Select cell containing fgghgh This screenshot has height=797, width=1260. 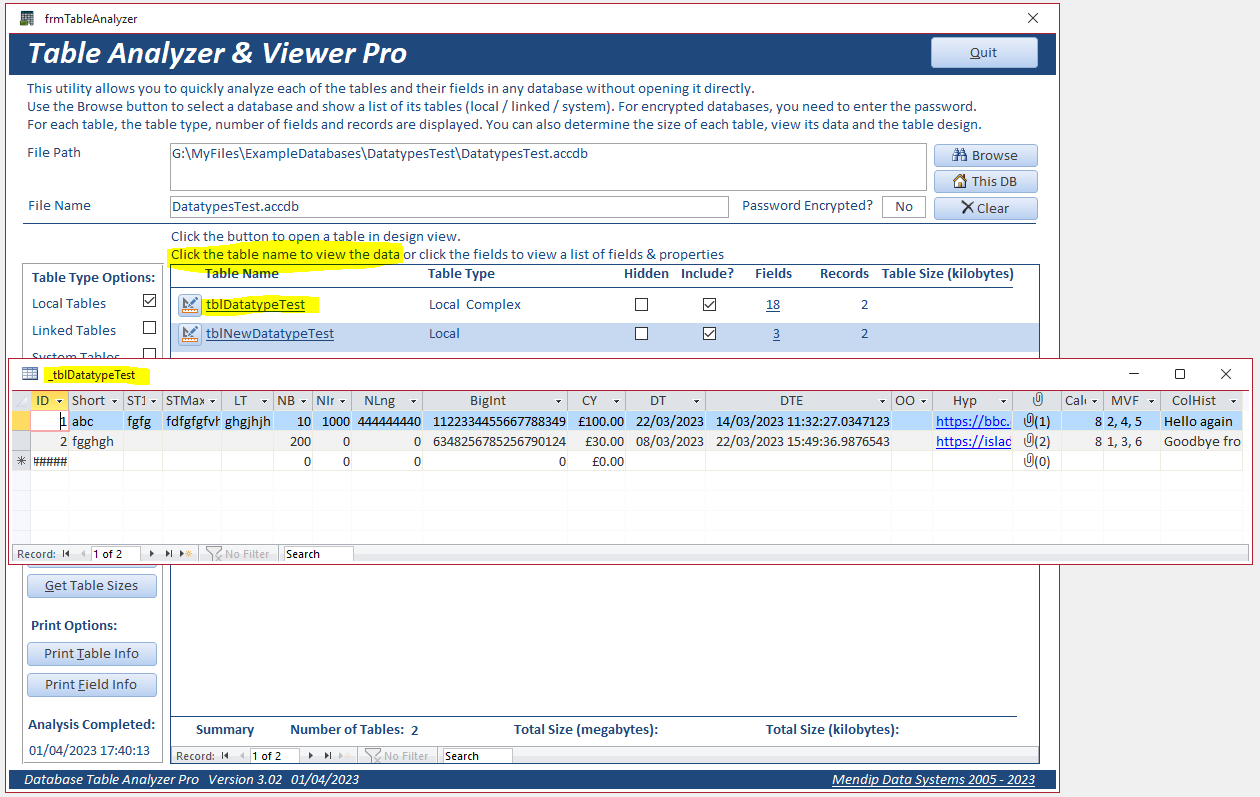96,441
